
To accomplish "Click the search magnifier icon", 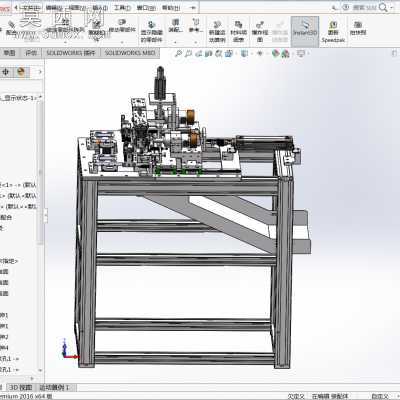I will (383, 8).
